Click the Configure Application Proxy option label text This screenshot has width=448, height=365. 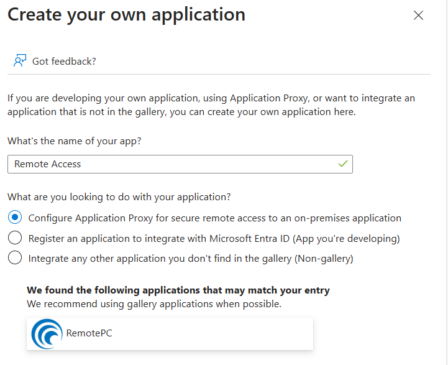(215, 218)
